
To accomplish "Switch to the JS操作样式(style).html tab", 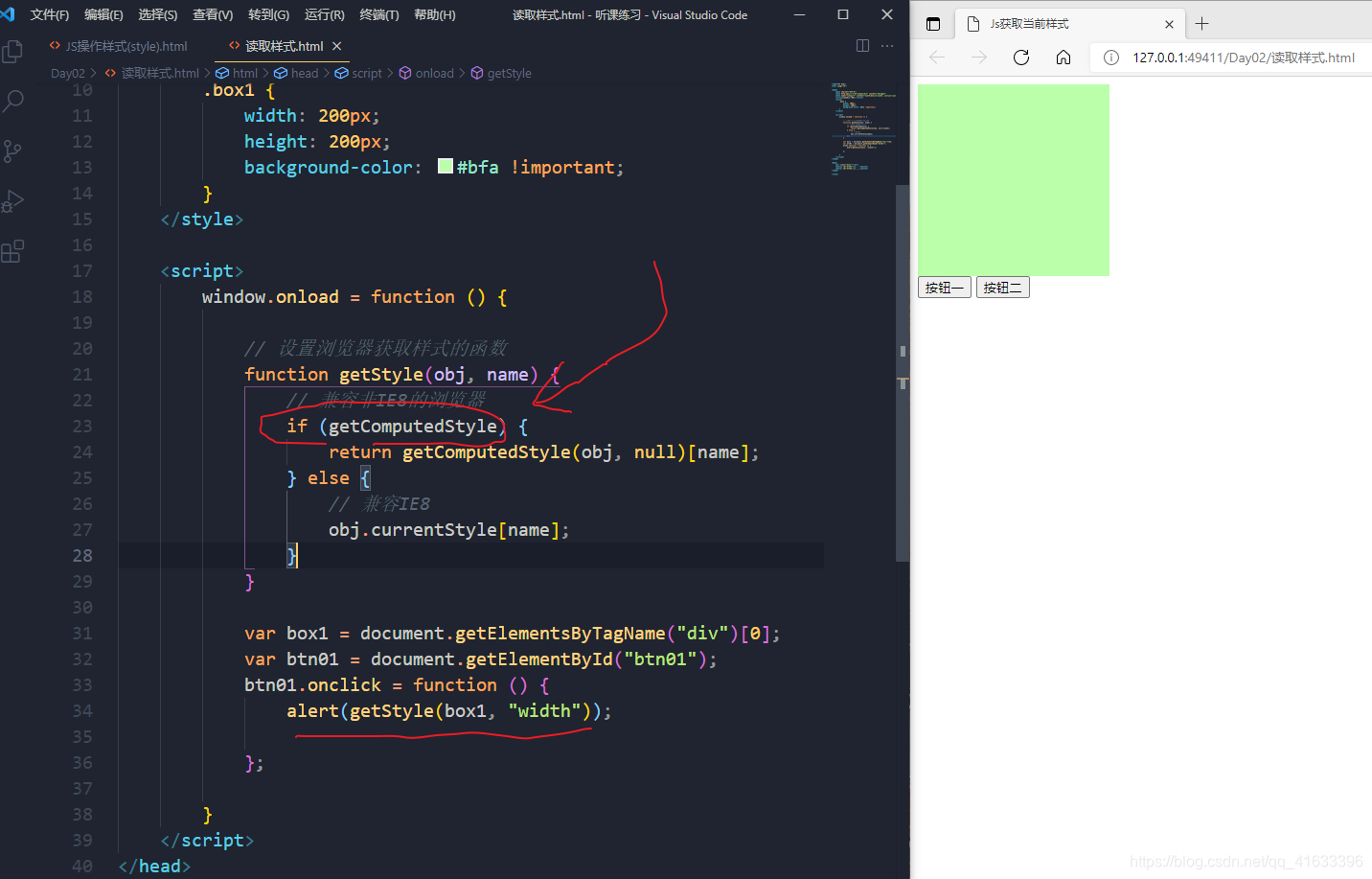I will 119,46.
